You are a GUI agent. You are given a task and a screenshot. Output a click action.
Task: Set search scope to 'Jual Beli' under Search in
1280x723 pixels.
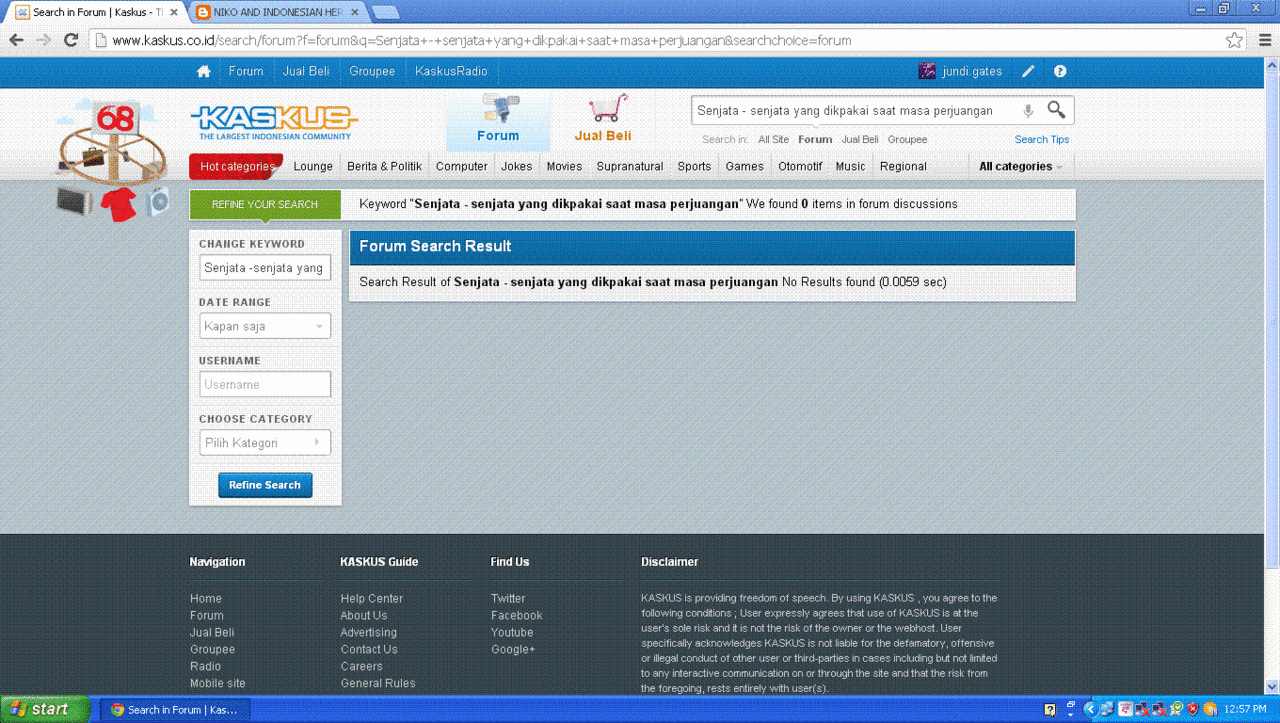point(860,140)
